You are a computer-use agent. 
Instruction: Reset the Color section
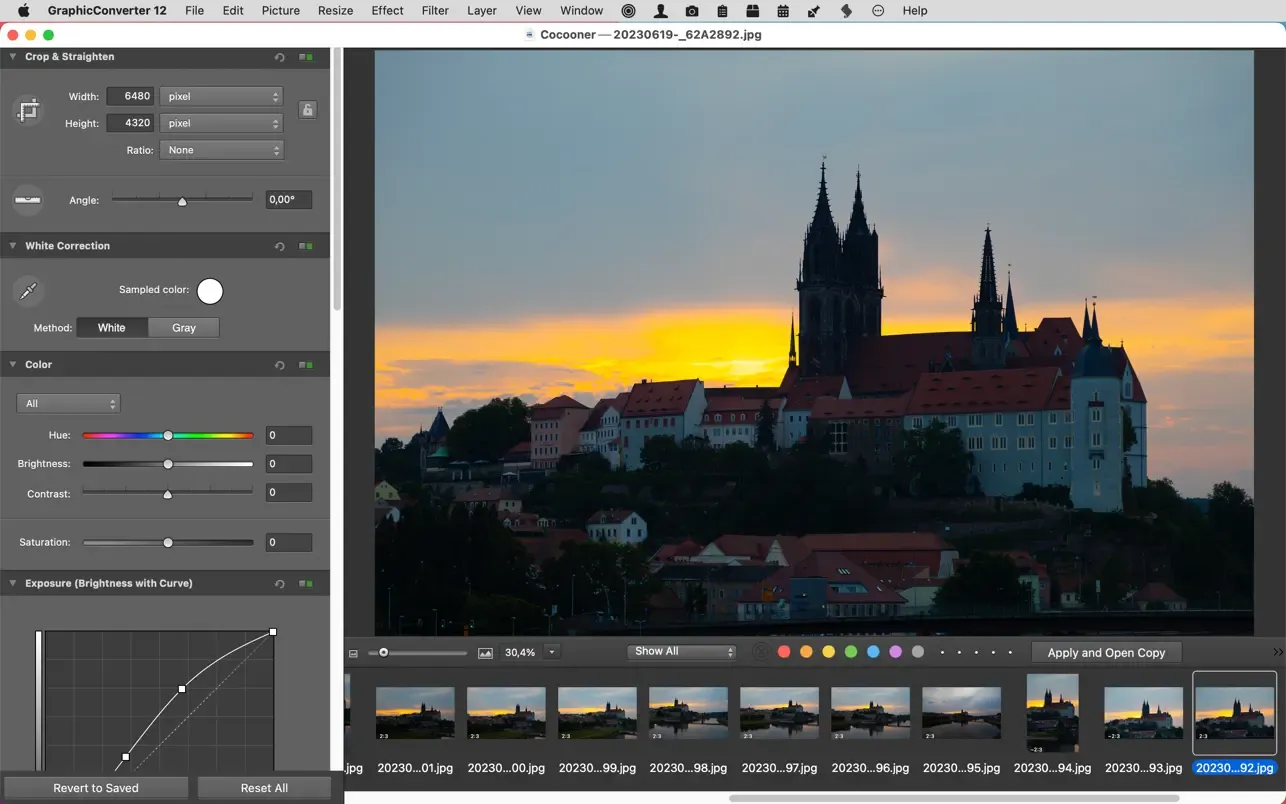[280, 365]
